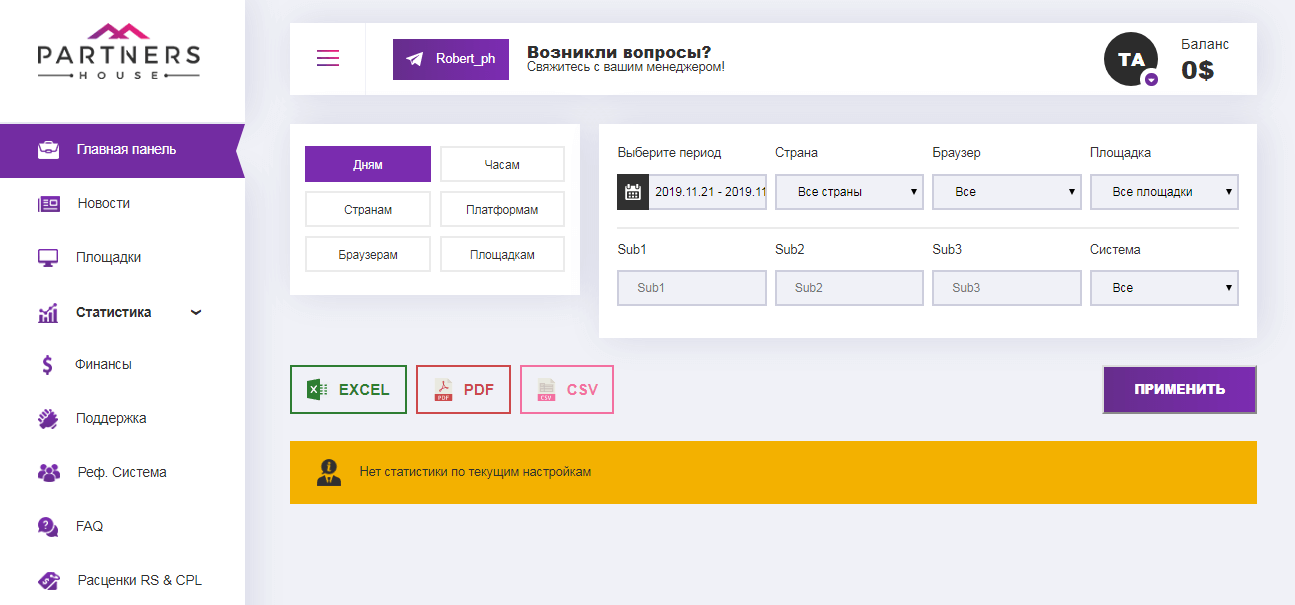Click the FAQ question mark icon
This screenshot has width=1295, height=605.
point(47,525)
